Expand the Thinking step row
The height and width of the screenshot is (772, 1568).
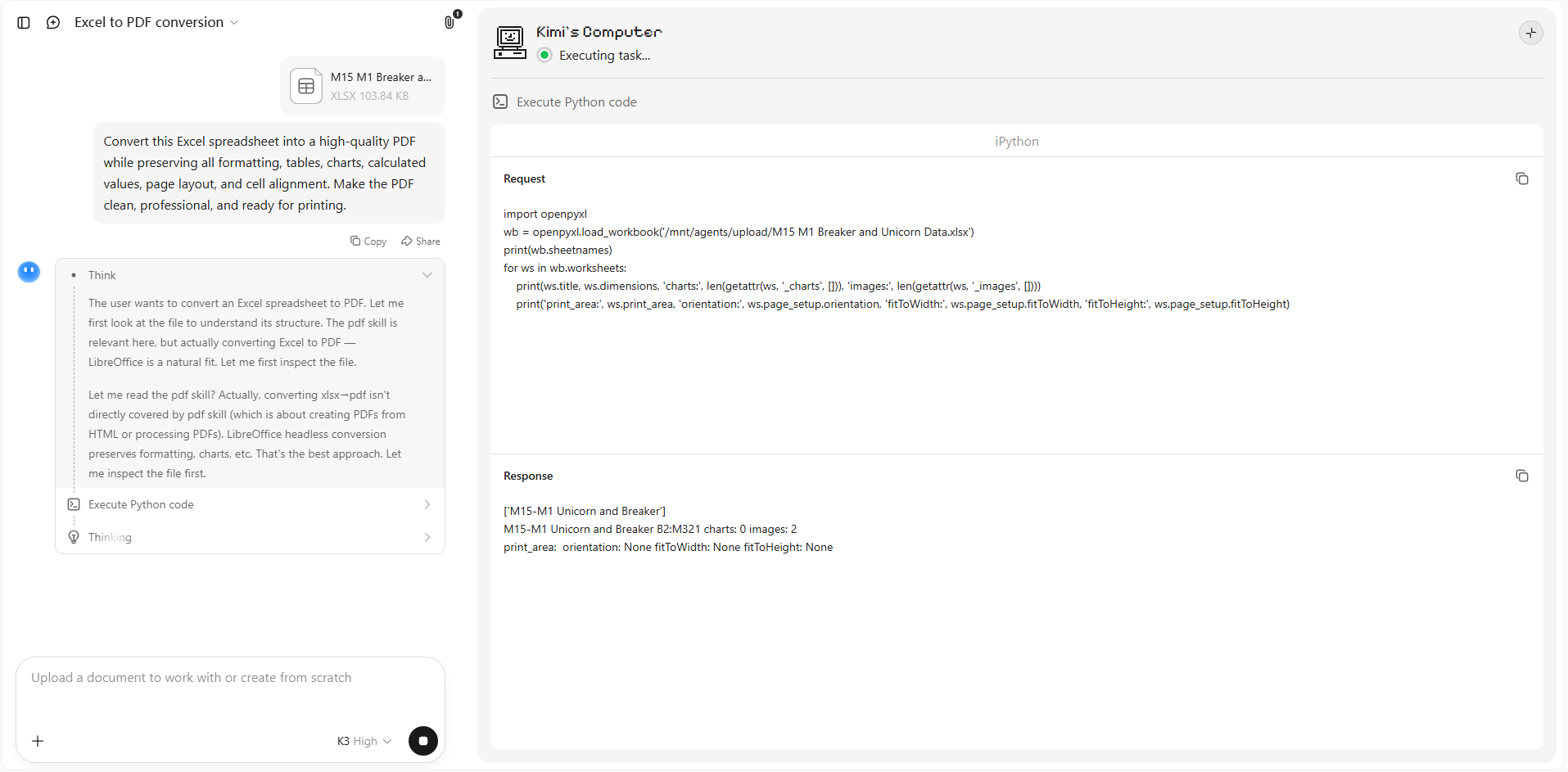(x=250, y=537)
